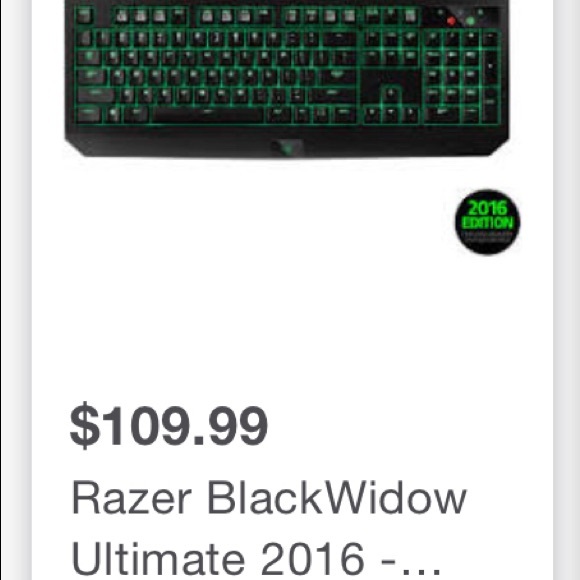Click the red indicator light on keyboard

(x=451, y=21)
